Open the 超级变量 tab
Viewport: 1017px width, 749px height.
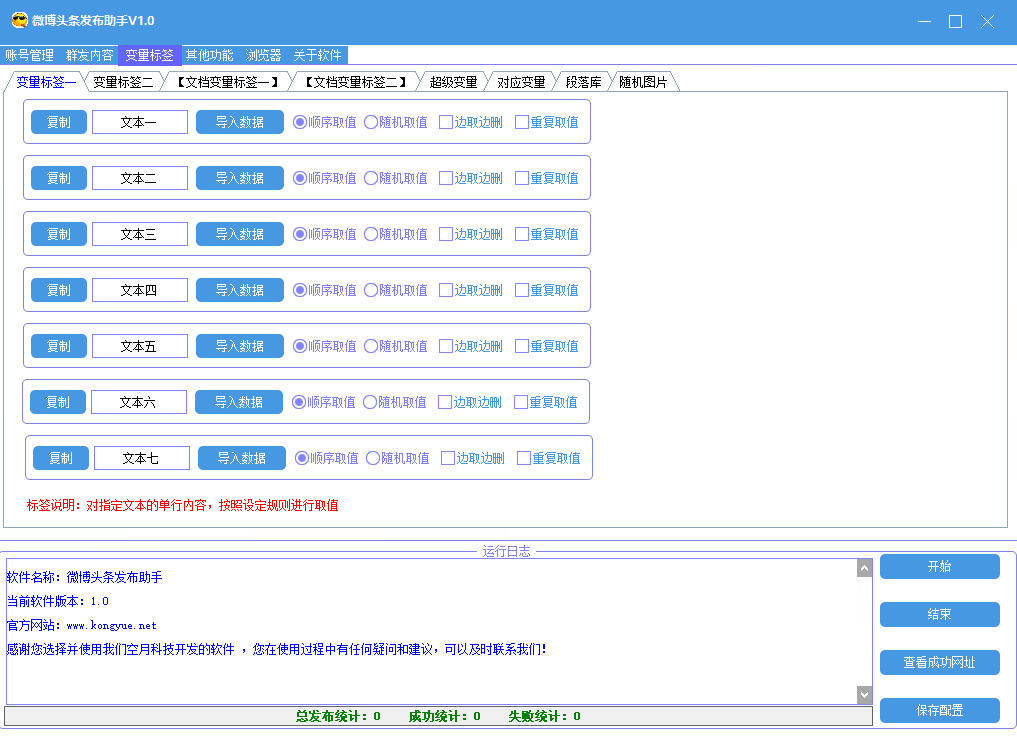tap(453, 82)
